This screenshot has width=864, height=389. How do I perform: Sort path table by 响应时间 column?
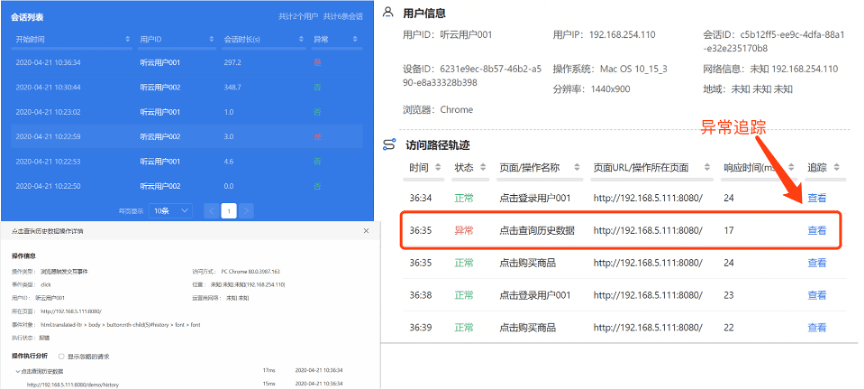pyautogui.click(x=792, y=168)
